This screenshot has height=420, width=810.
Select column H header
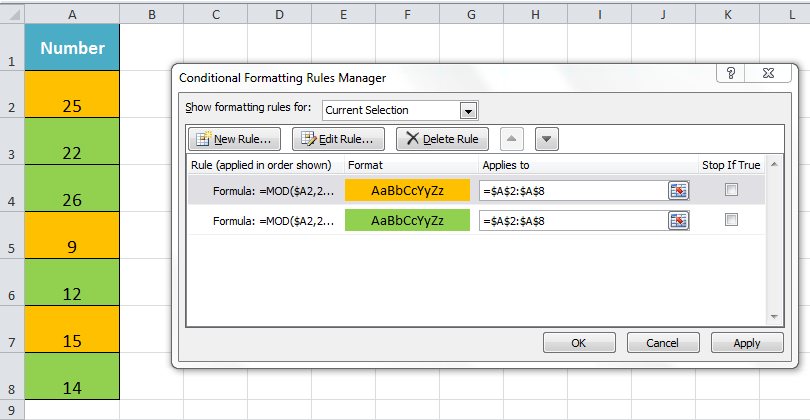coord(536,15)
